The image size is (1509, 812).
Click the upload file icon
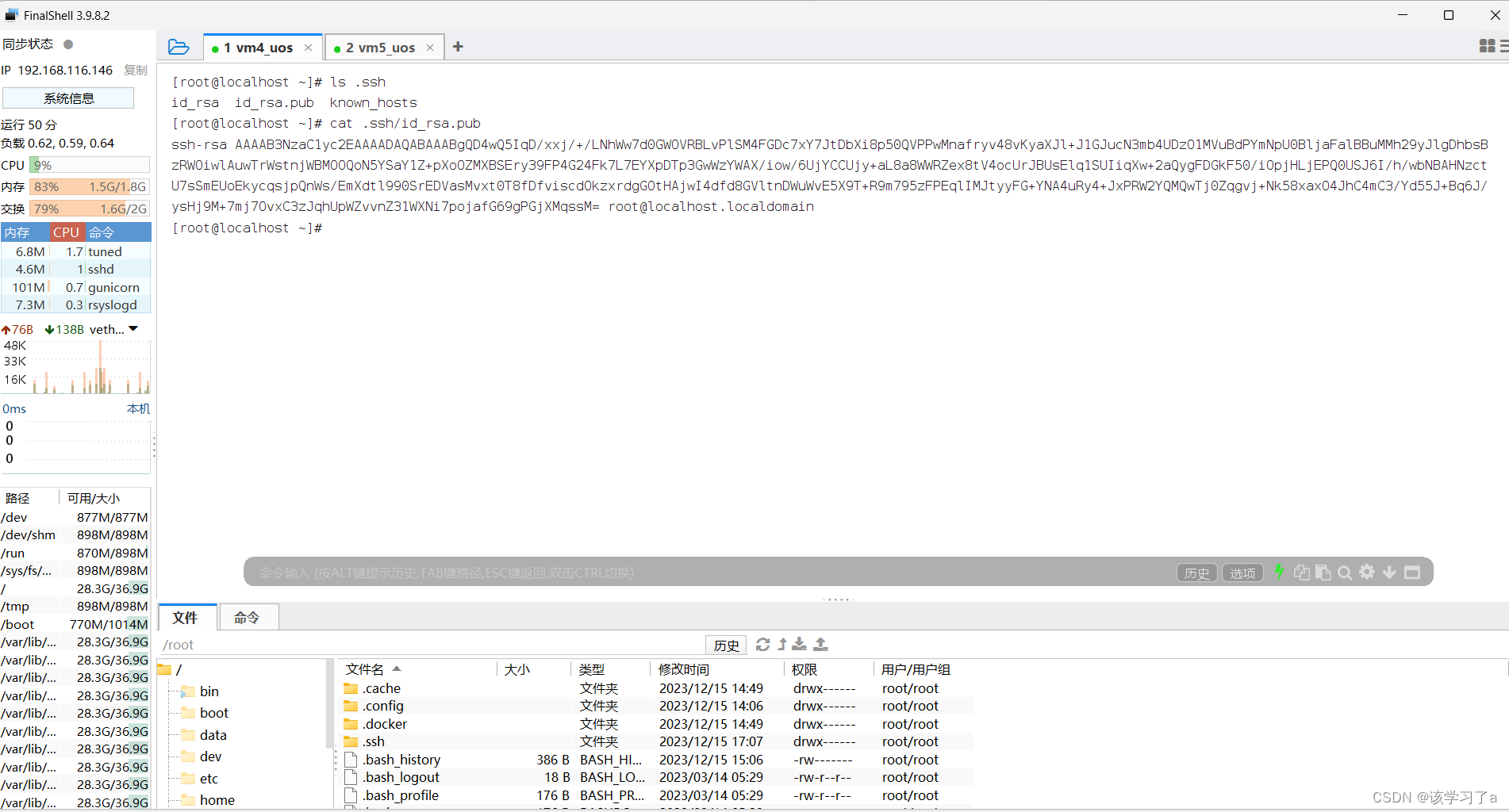coord(821,645)
